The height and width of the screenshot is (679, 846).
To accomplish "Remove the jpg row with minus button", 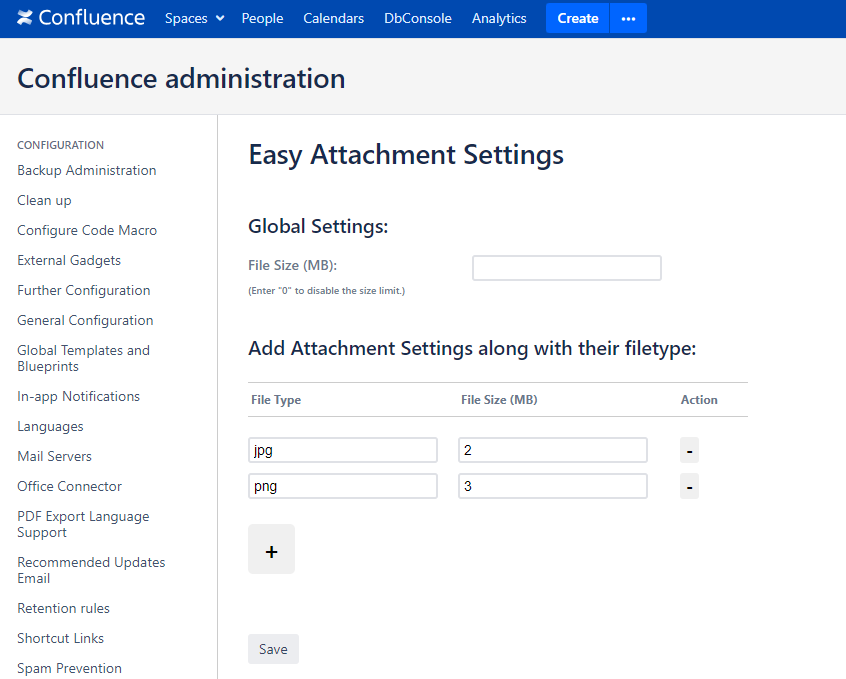I will pos(689,450).
